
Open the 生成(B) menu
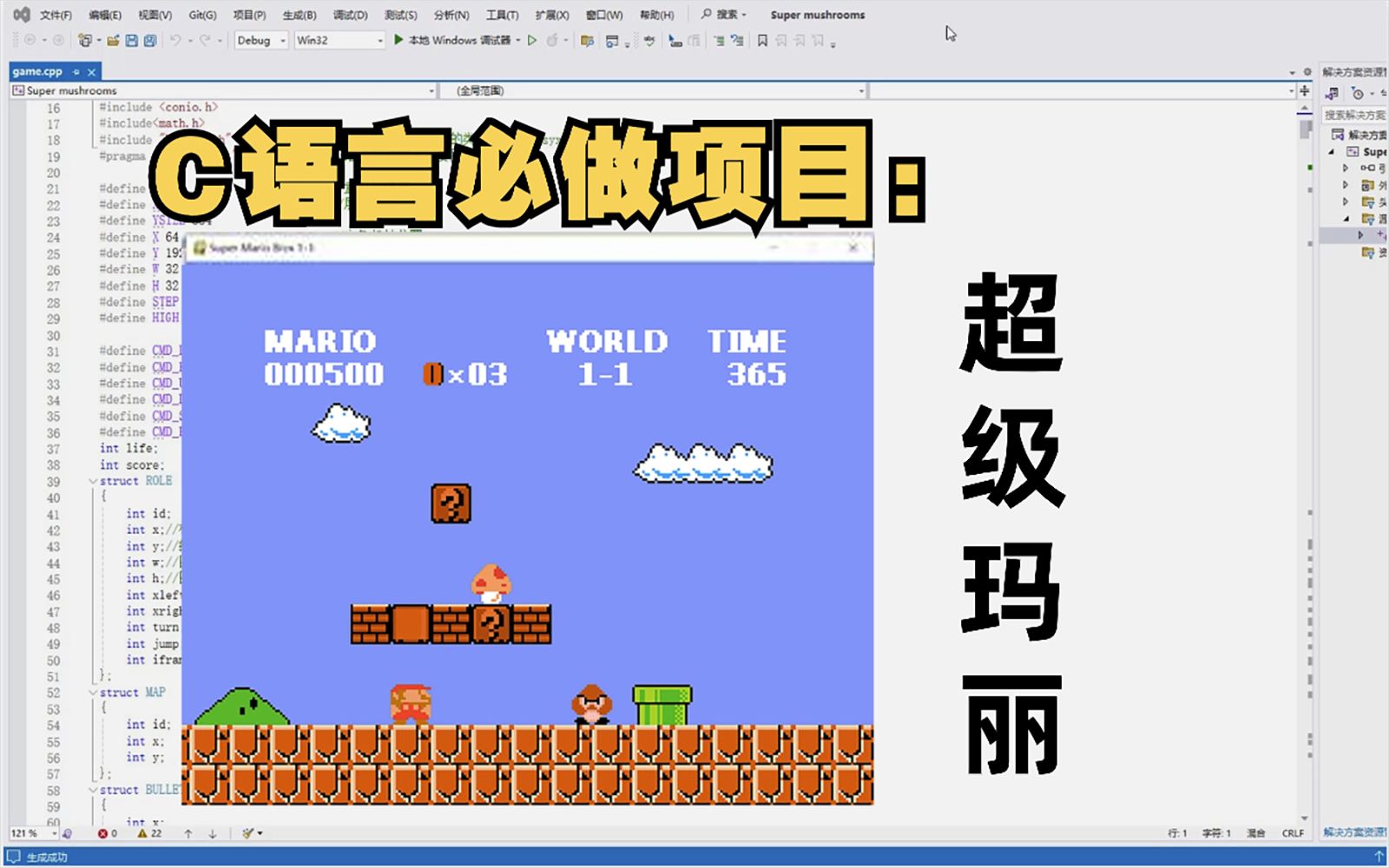click(x=300, y=15)
